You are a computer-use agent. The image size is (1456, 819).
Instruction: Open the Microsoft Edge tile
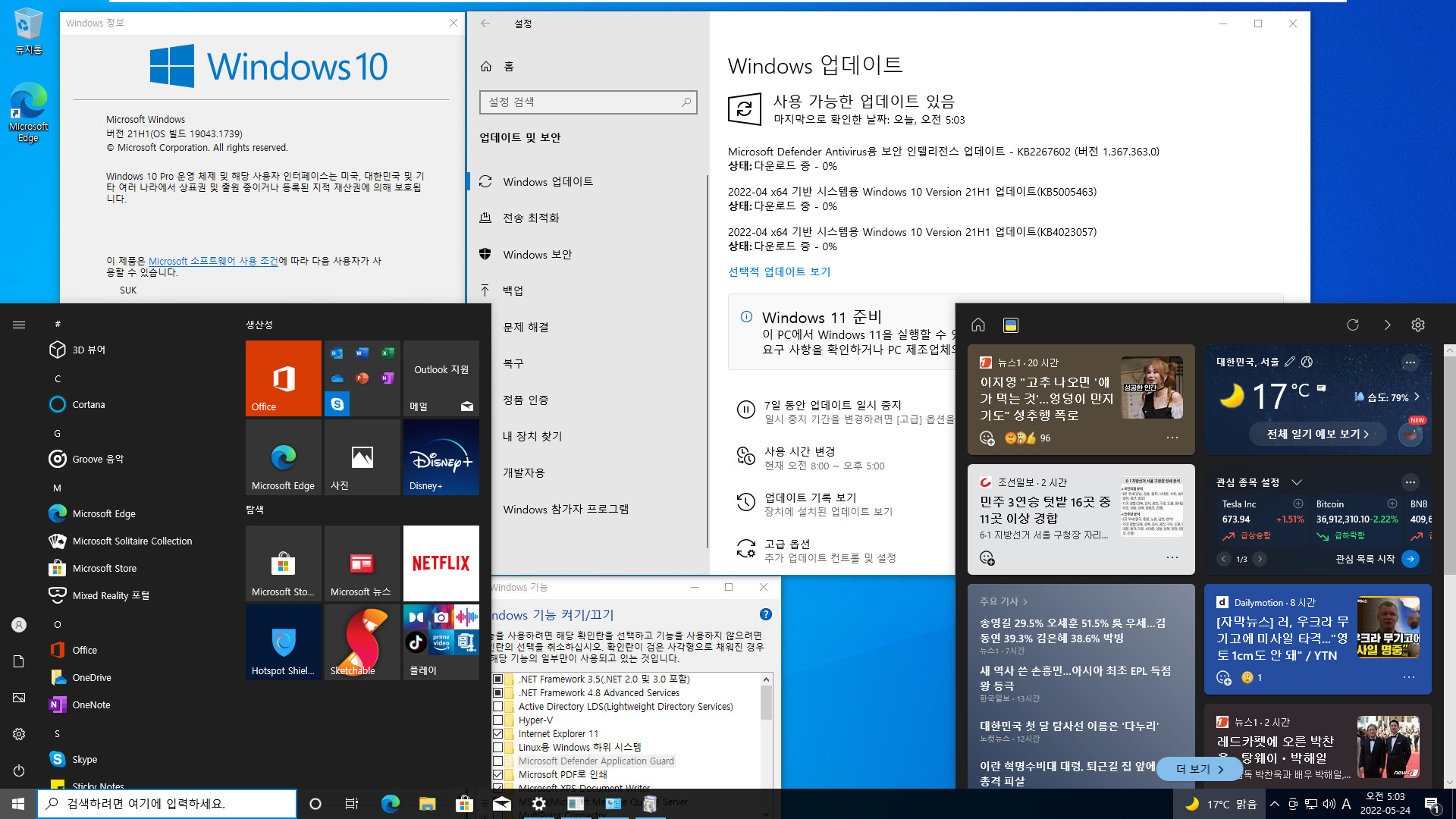click(283, 457)
